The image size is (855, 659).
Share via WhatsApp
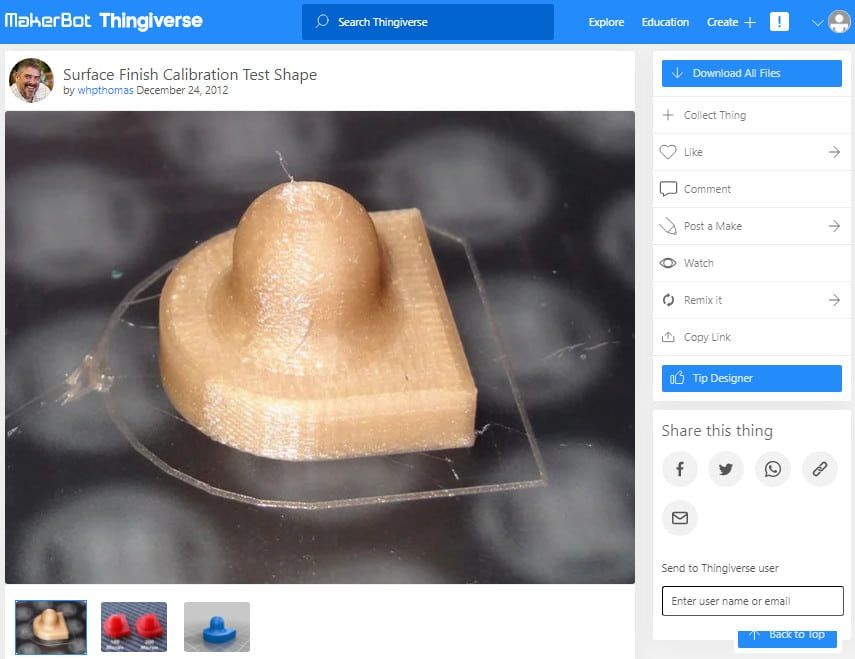pyautogui.click(x=773, y=469)
